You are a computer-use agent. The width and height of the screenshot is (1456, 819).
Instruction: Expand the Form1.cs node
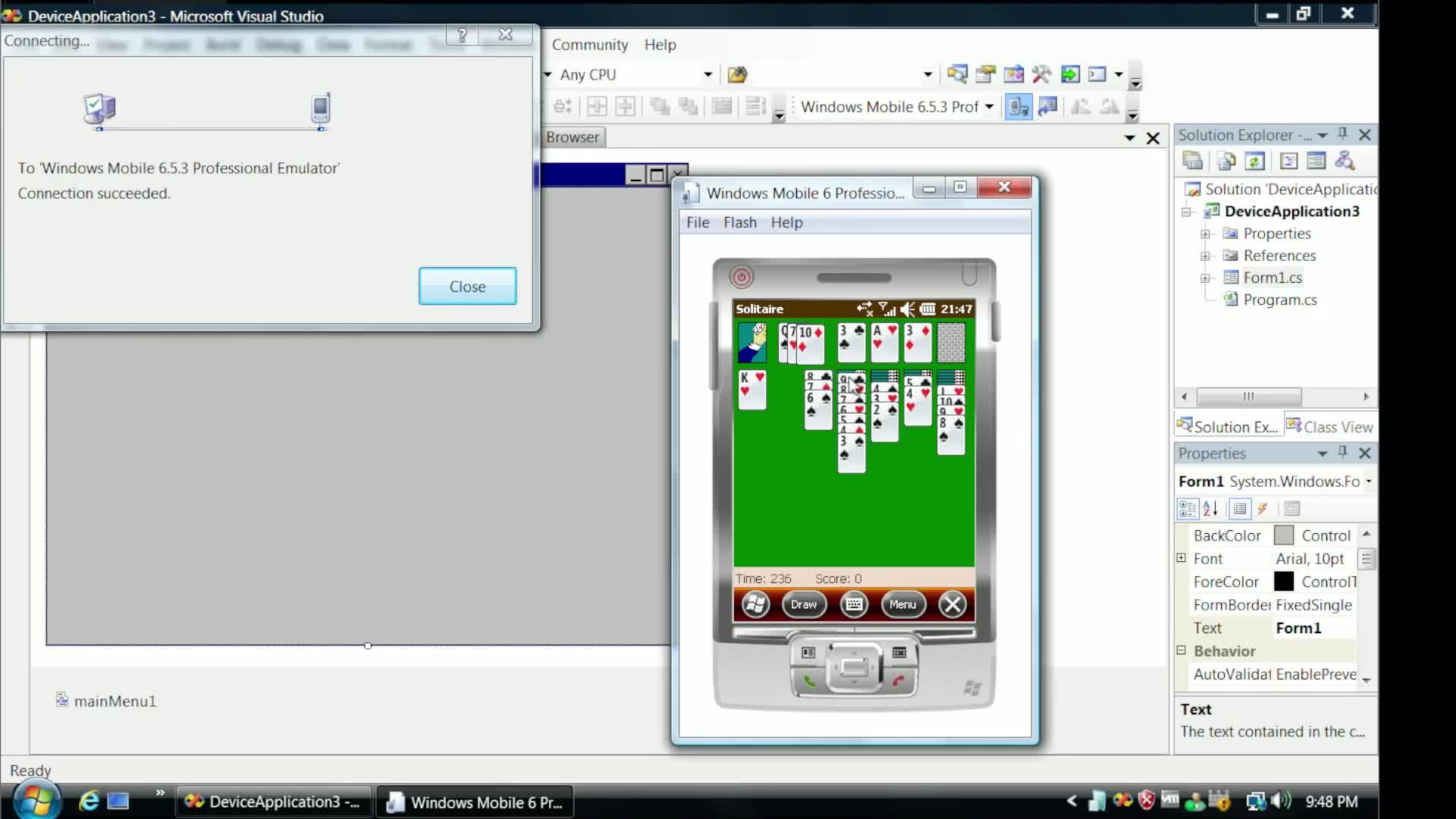(x=1205, y=278)
